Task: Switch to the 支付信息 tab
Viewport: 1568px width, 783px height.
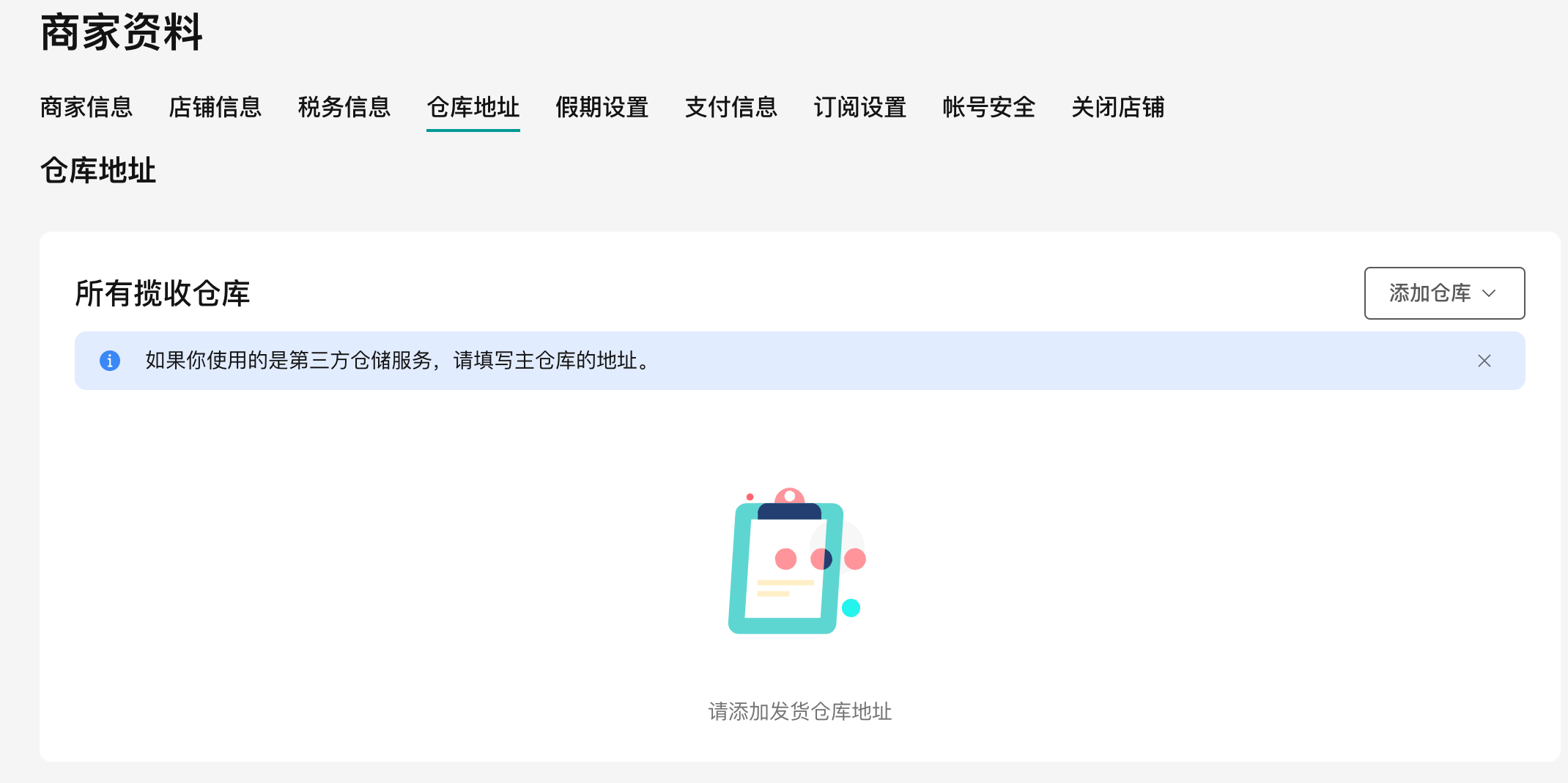Action: pos(731,107)
